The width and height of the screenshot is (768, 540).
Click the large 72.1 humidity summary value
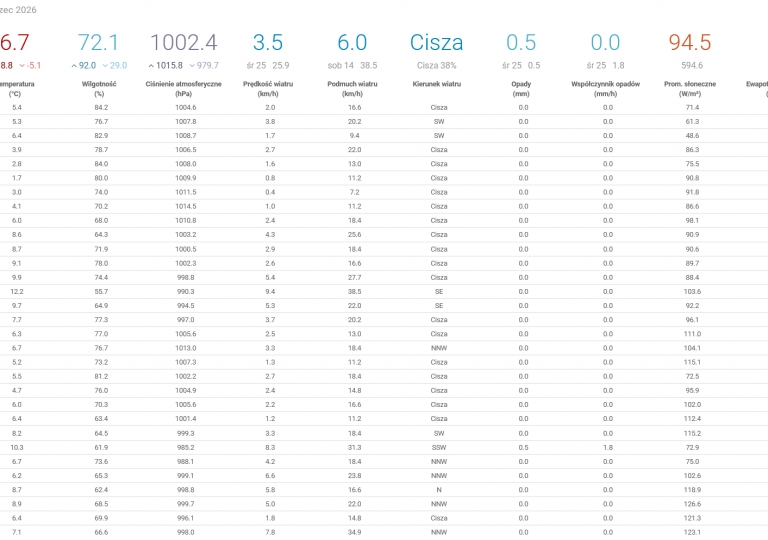(x=98, y=43)
